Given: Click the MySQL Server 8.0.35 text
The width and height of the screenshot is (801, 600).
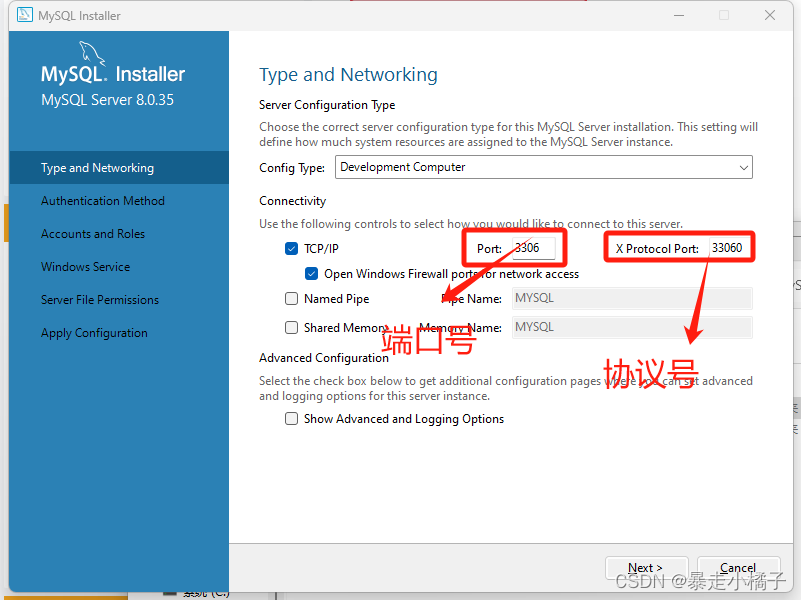Looking at the screenshot, I should click(107, 100).
